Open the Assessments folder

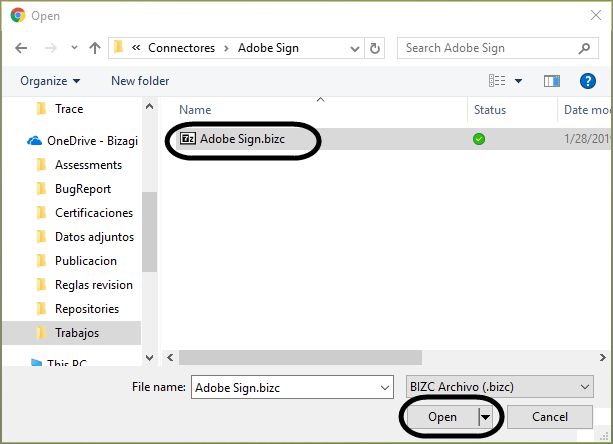(x=88, y=165)
